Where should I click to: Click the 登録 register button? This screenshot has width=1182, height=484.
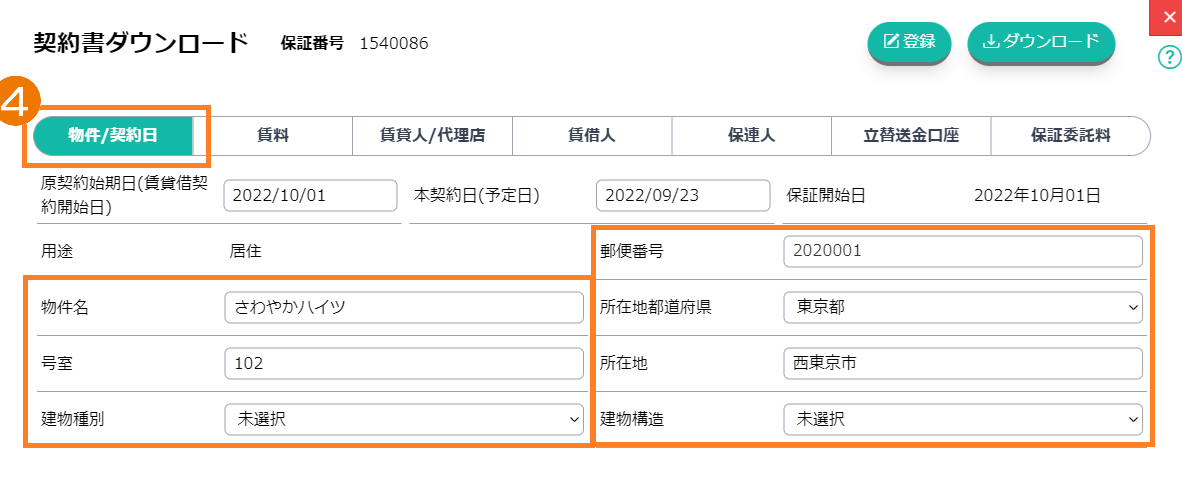coord(909,42)
